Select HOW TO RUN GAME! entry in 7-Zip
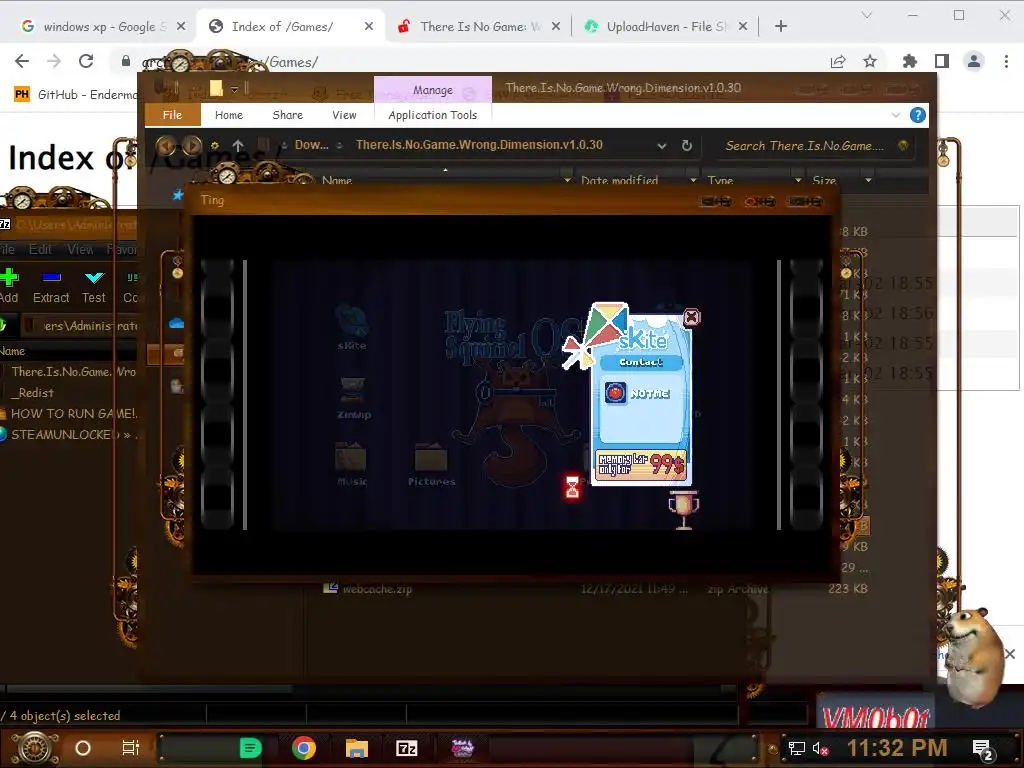1024x768 pixels. coord(69,413)
